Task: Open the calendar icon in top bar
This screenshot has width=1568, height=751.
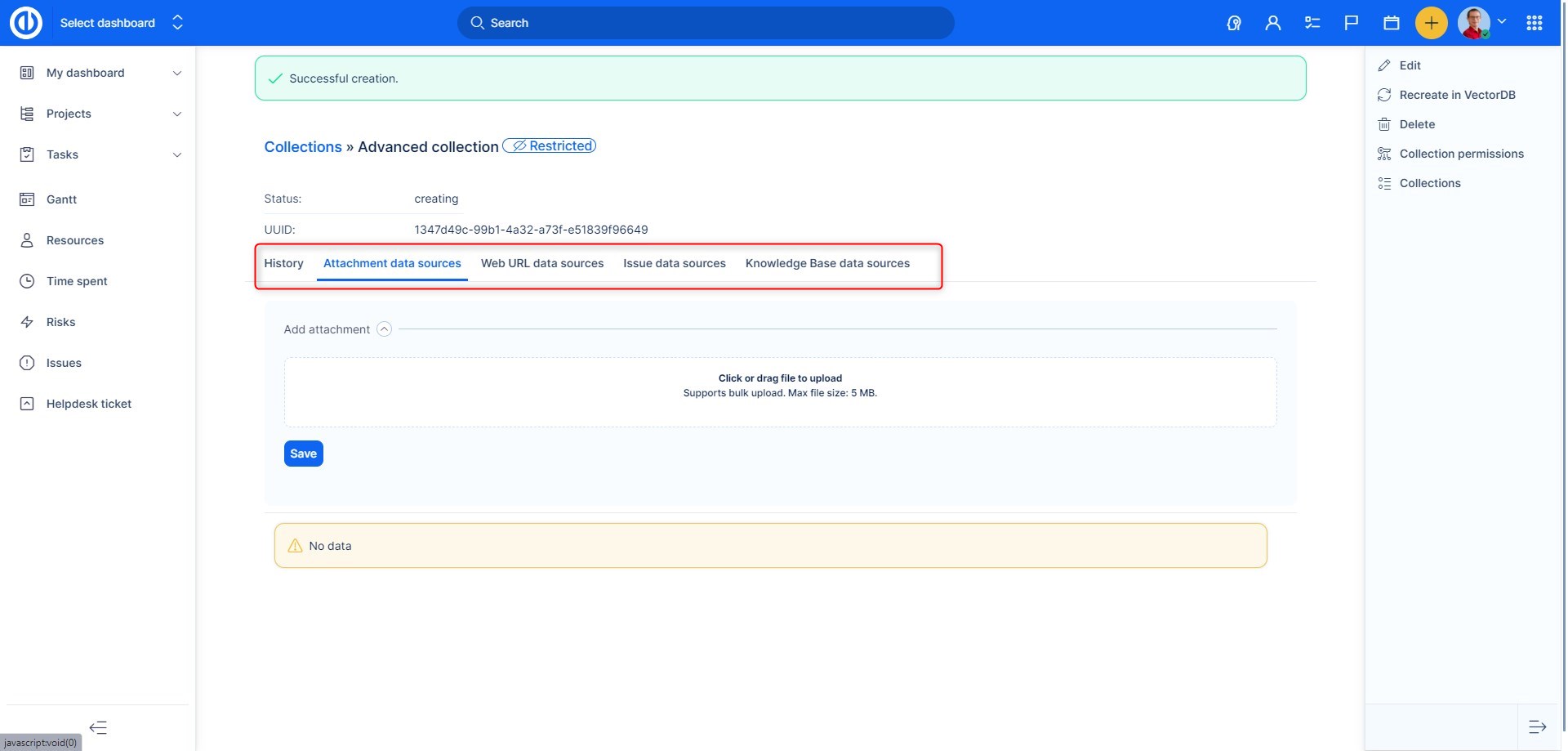Action: point(1391,23)
